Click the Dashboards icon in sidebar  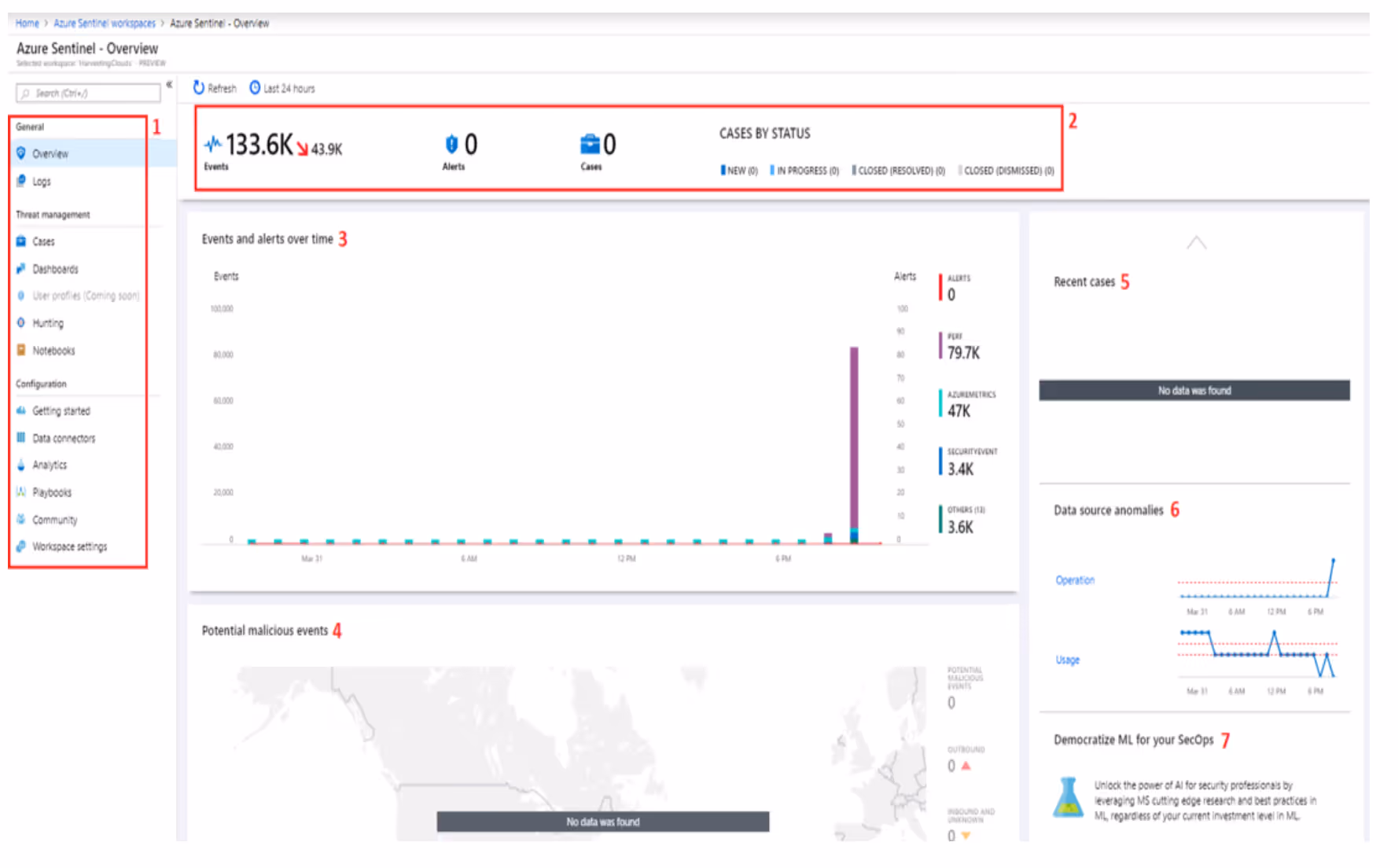pos(21,269)
